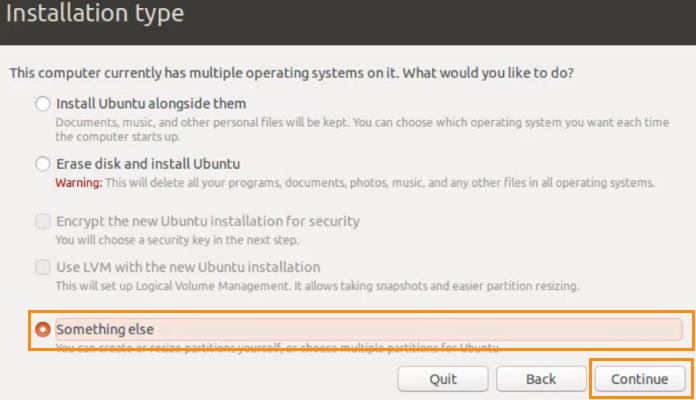
Task: Click description 'Documents, music, and other personal files'
Action: click(x=362, y=129)
